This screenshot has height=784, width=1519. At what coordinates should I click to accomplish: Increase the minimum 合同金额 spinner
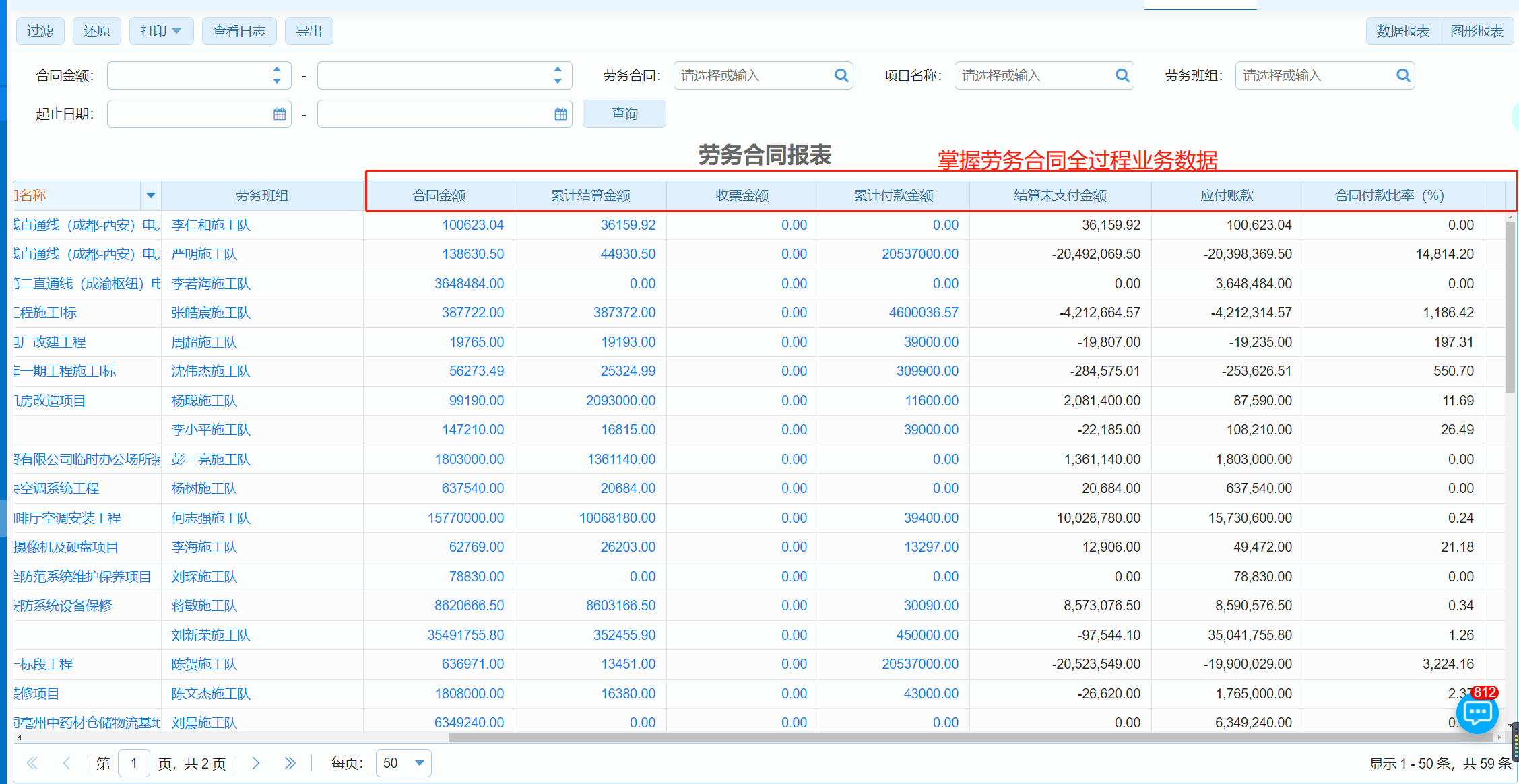tap(277, 69)
